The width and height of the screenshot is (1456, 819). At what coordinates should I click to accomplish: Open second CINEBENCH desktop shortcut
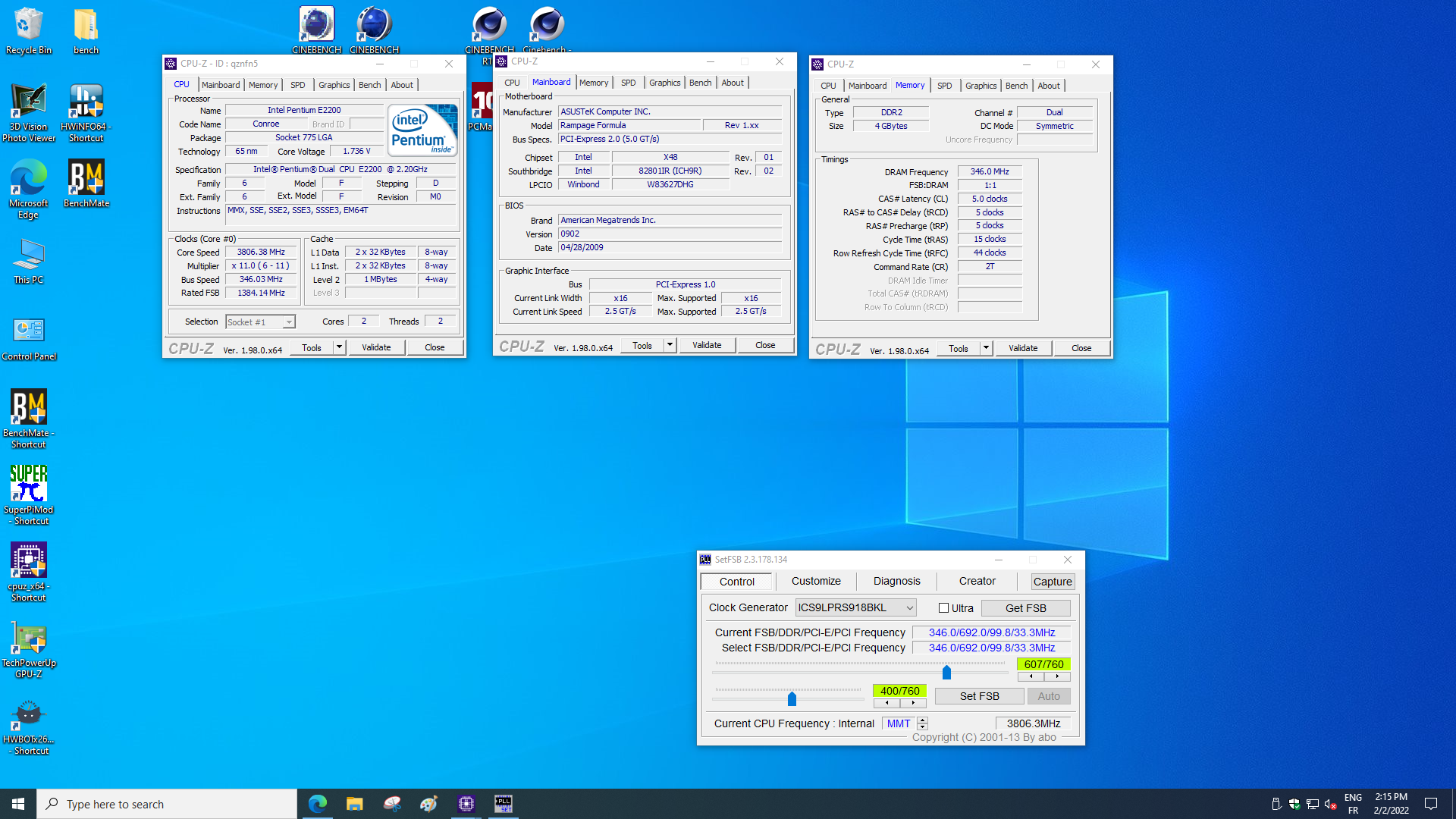374,30
